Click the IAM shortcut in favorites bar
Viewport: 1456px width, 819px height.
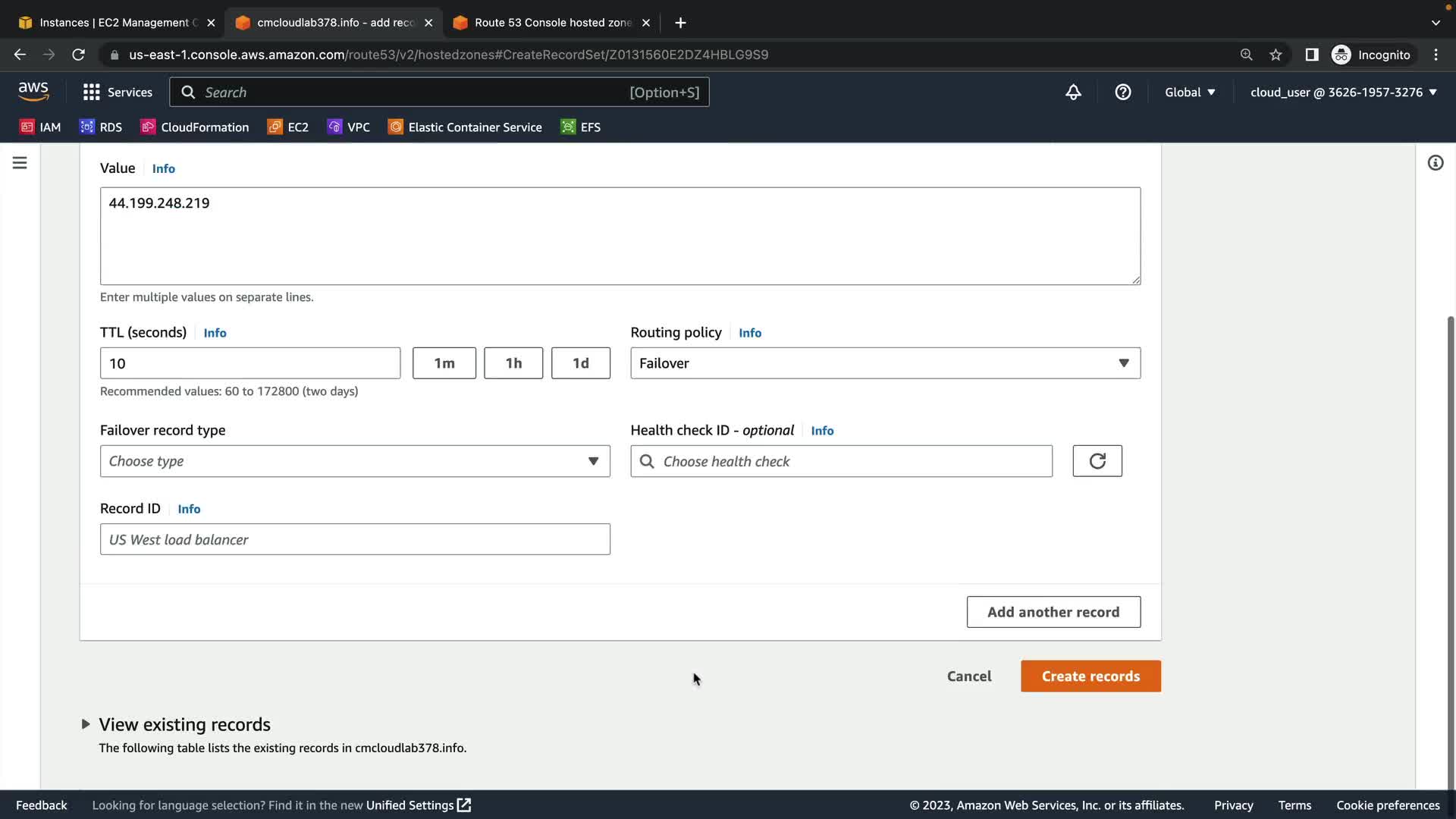click(40, 127)
